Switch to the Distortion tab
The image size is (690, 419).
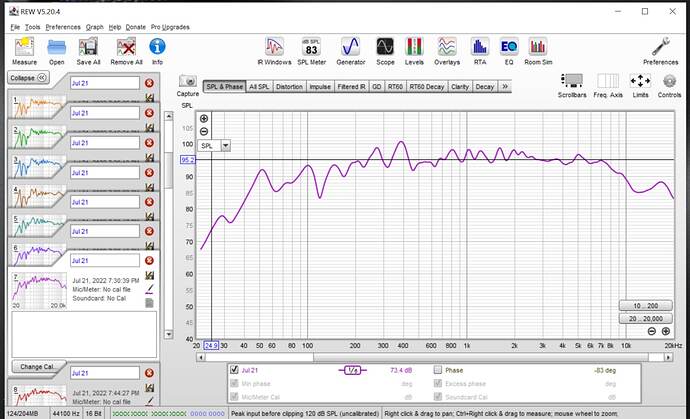coord(289,87)
